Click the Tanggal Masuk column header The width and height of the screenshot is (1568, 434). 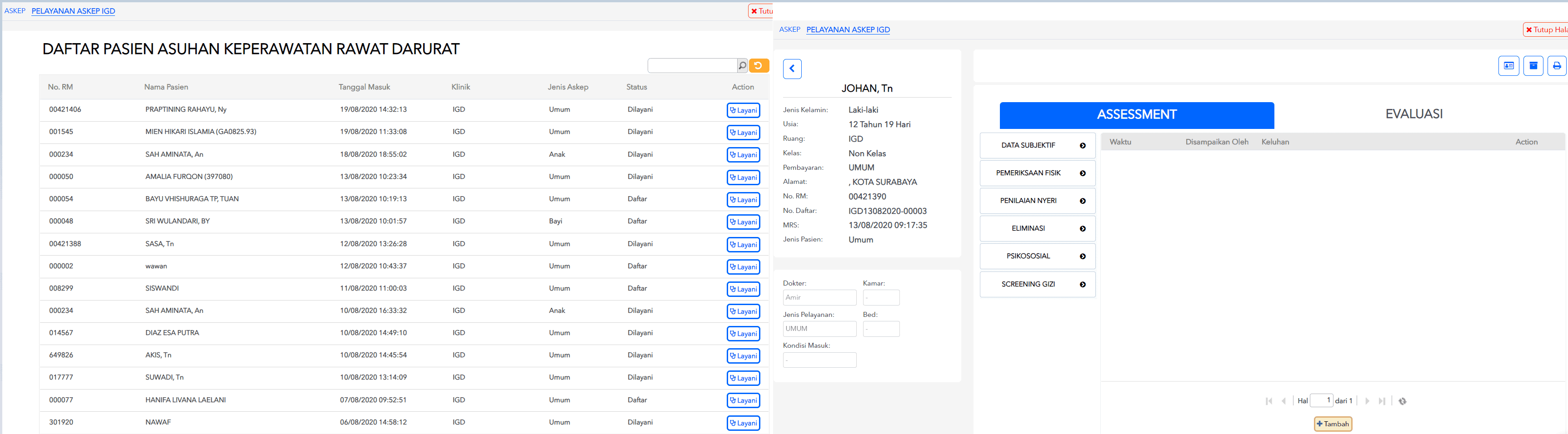pos(364,87)
